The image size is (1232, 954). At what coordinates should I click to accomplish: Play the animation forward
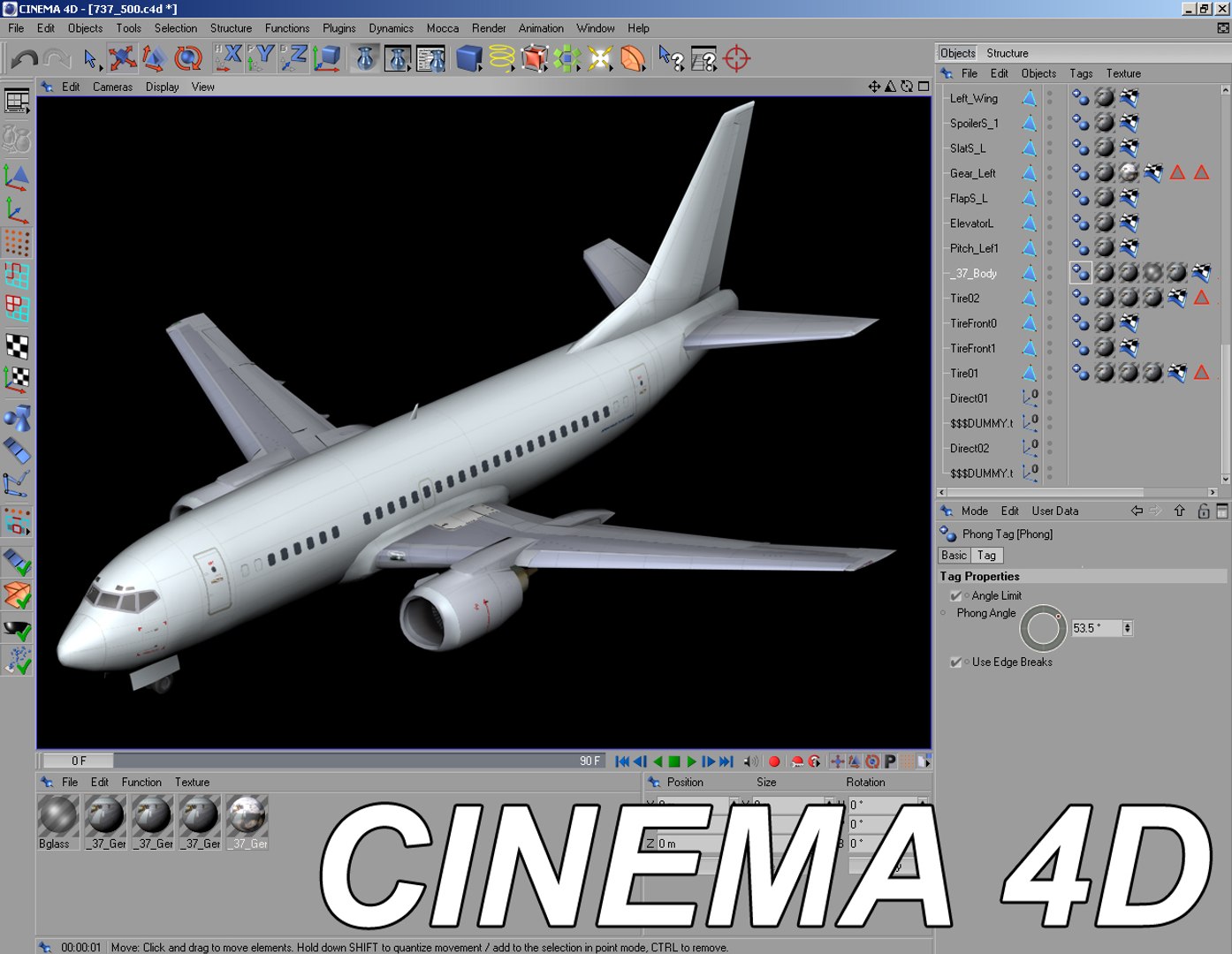(x=692, y=761)
